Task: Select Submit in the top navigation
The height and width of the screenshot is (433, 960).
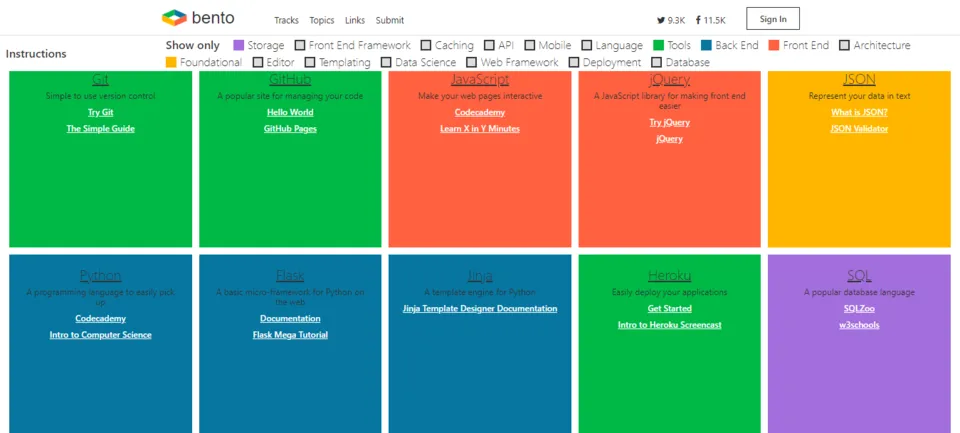Action: click(x=390, y=20)
